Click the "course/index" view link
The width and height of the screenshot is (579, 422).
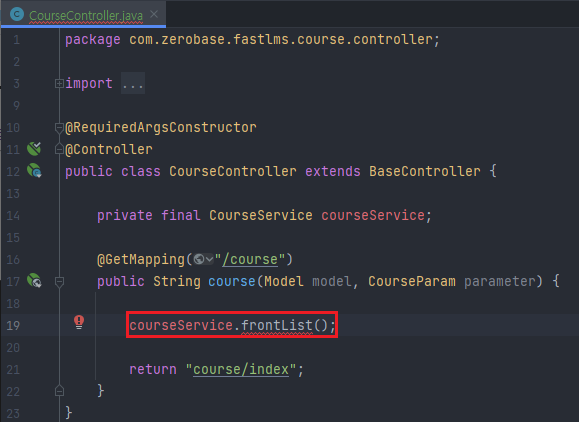coord(241,370)
